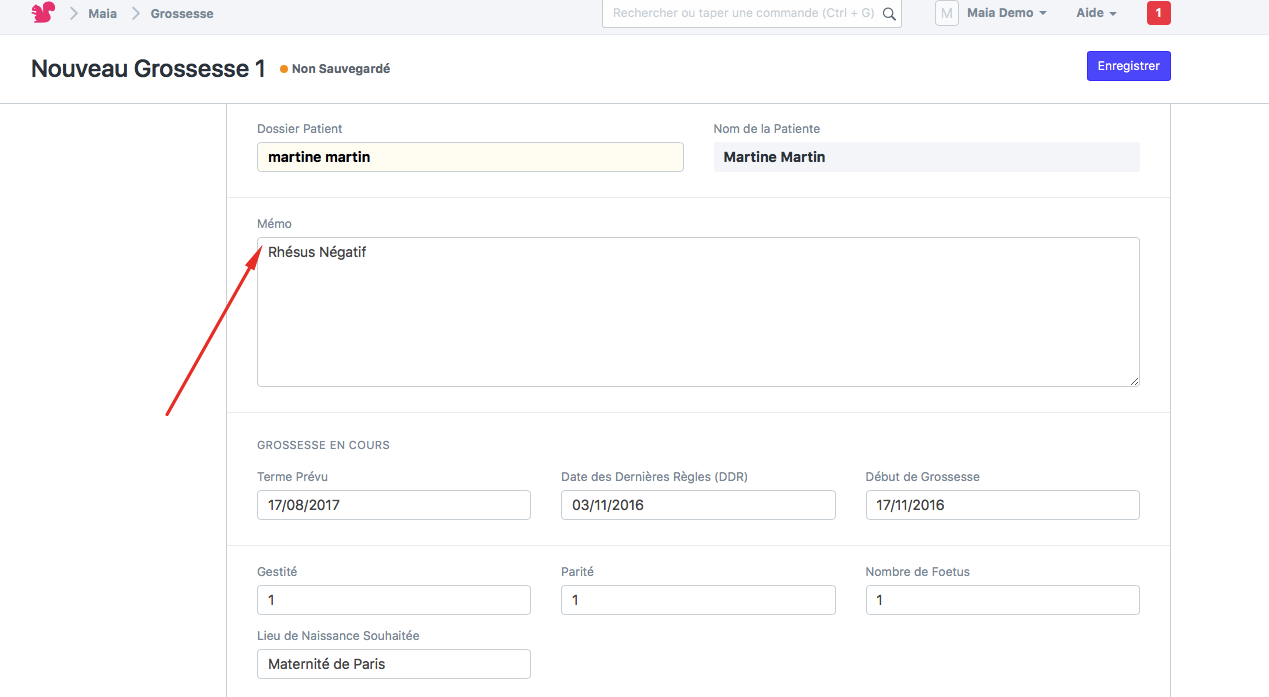
Task: Expand the Aide help menu
Action: click(1095, 13)
